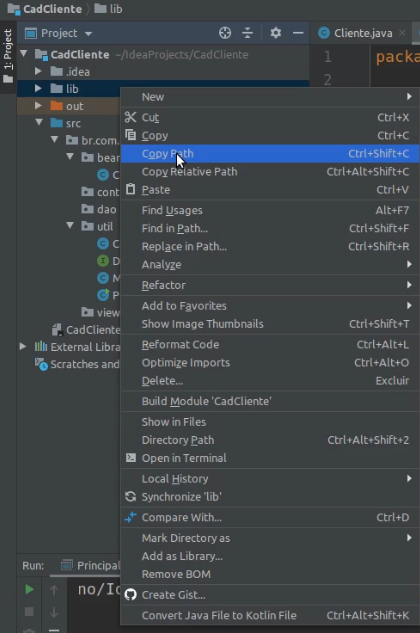Image resolution: width=420 pixels, height=633 pixels.
Task: Click Open in Terminal
Action: (270, 459)
